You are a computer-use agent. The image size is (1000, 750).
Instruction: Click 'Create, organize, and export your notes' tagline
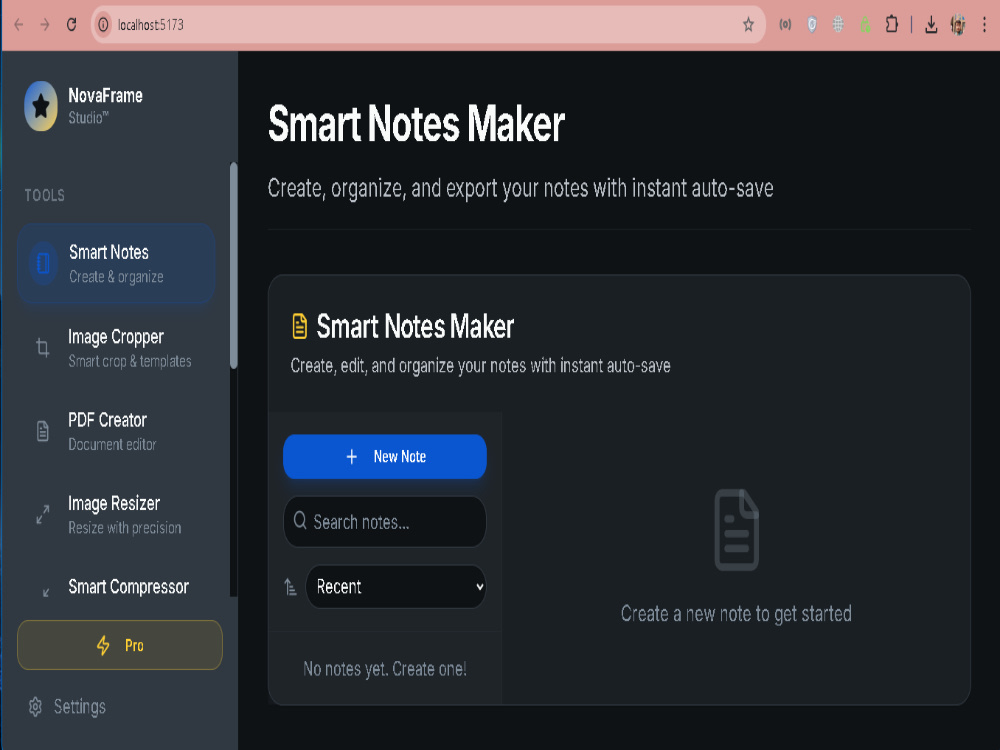pyautogui.click(x=520, y=189)
